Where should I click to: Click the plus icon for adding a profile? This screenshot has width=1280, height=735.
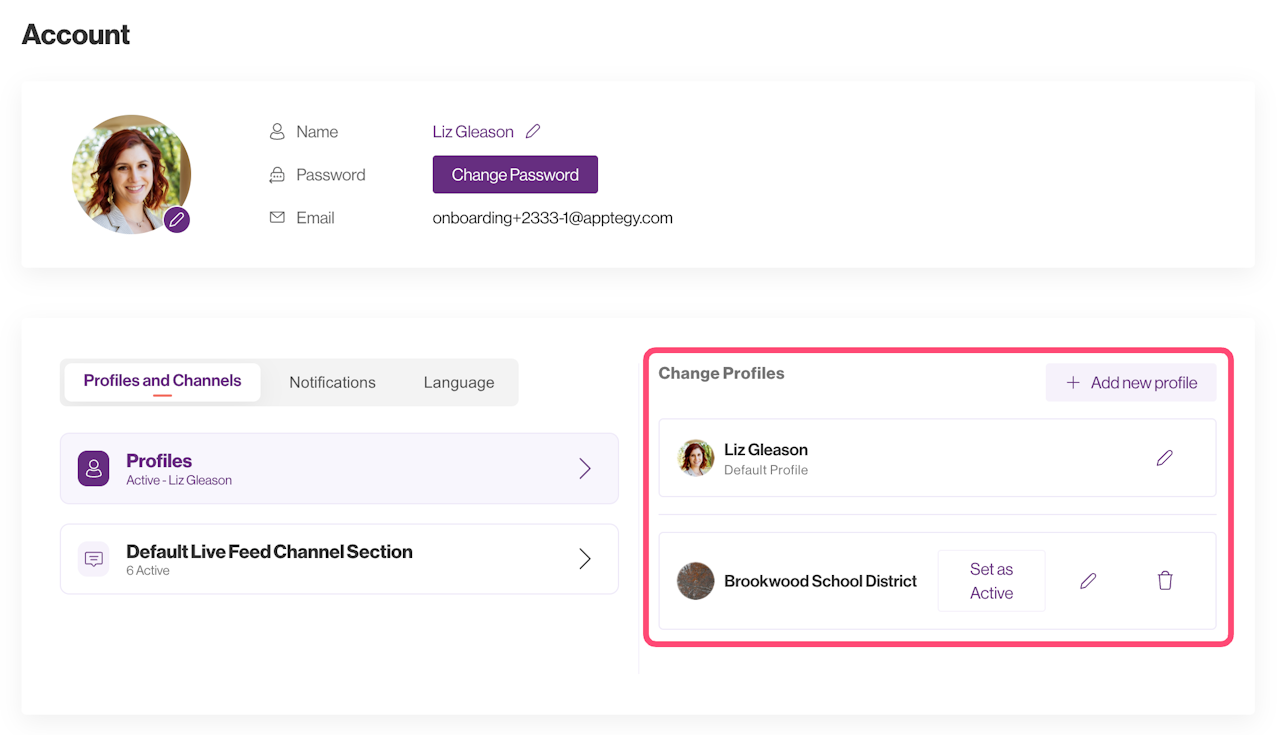(x=1073, y=383)
